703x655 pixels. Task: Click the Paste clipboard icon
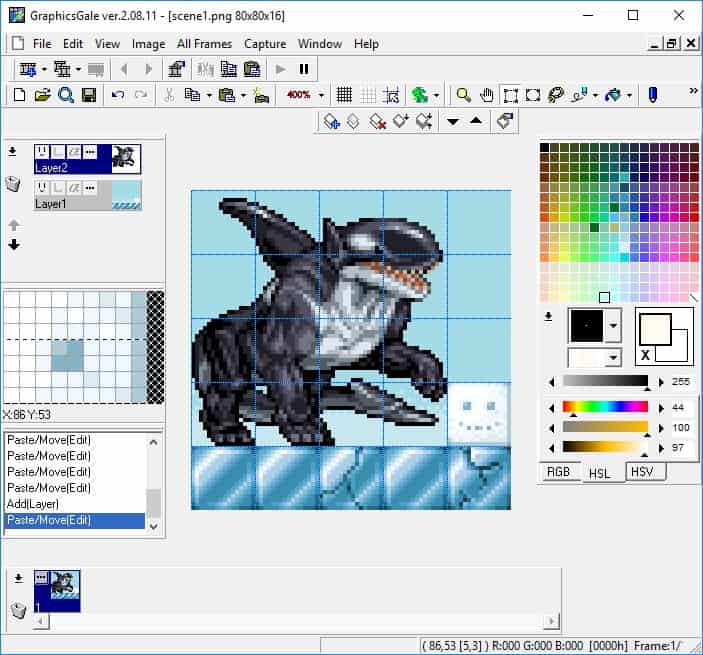click(x=227, y=95)
